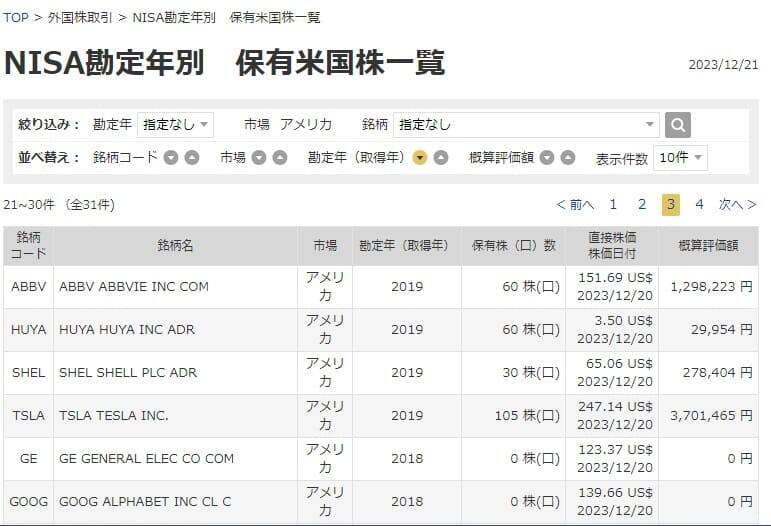The height and width of the screenshot is (526, 771).
Task: Select the TSLA TESLA INC. row
Action: [x=381, y=416]
